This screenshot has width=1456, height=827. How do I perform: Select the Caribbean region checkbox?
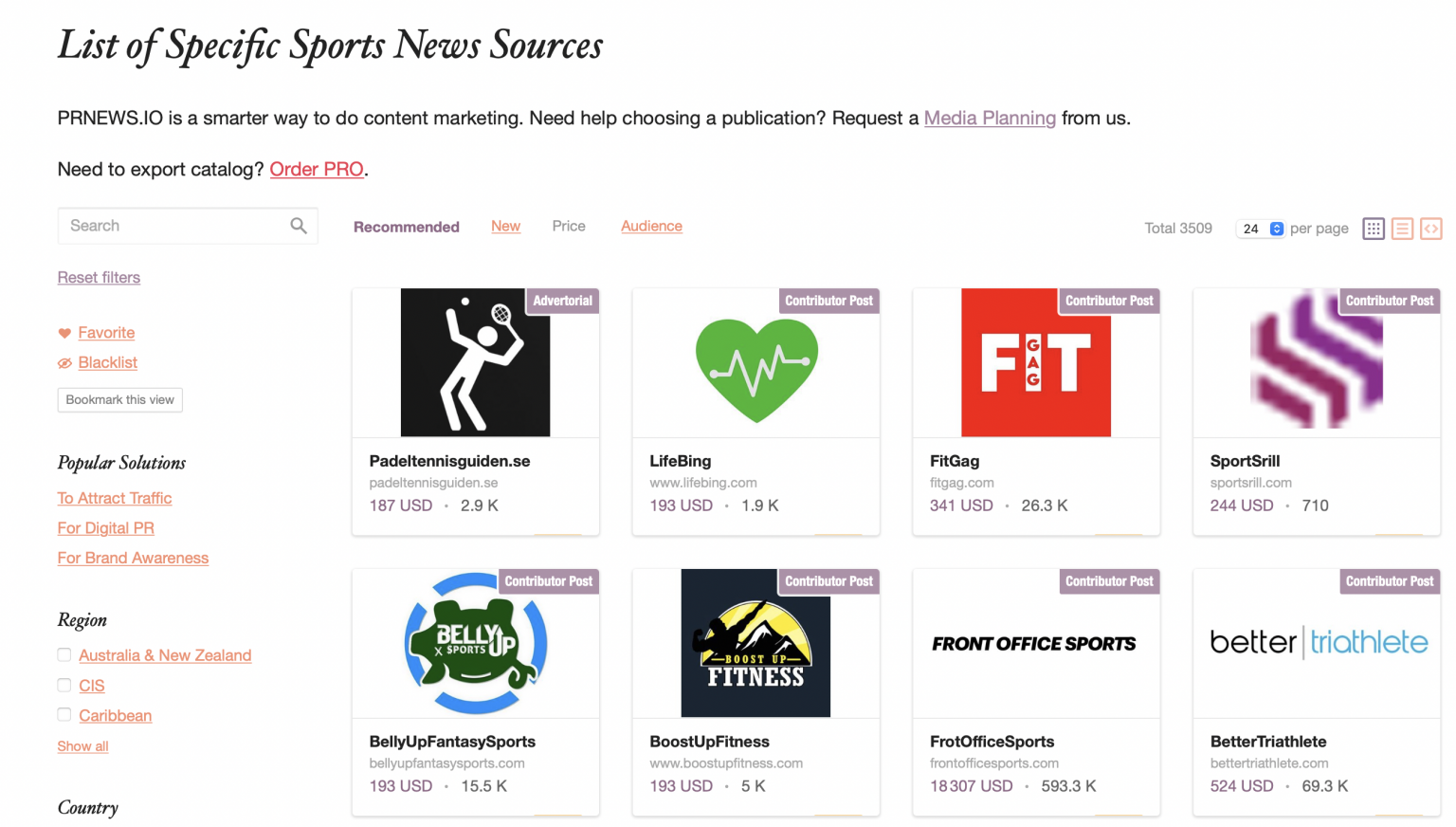pyautogui.click(x=64, y=715)
